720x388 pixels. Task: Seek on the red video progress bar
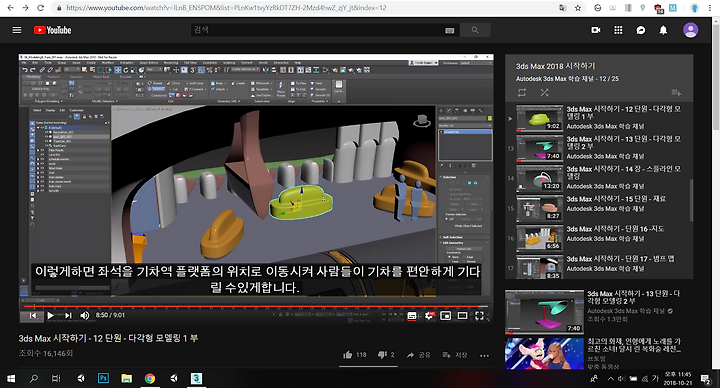(x=255, y=306)
